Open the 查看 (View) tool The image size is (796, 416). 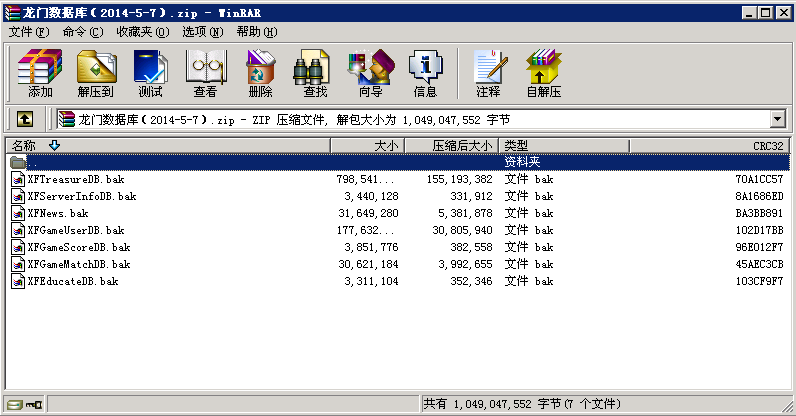click(205, 73)
